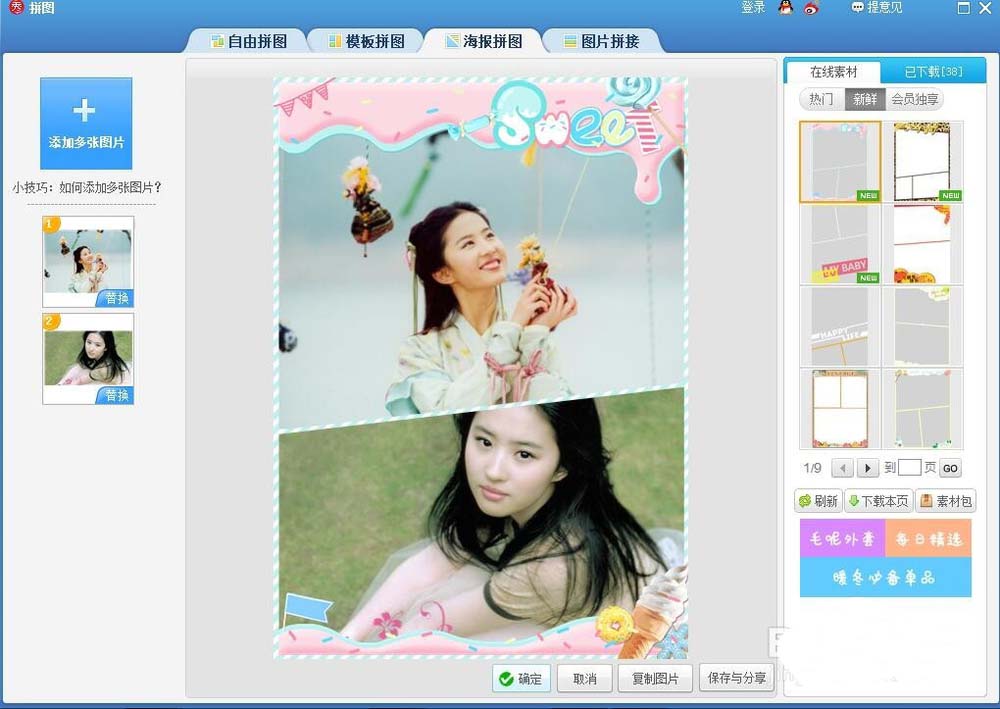Image resolution: width=1000 pixels, height=709 pixels.
Task: Close the 拼图 window
Action: coord(985,8)
